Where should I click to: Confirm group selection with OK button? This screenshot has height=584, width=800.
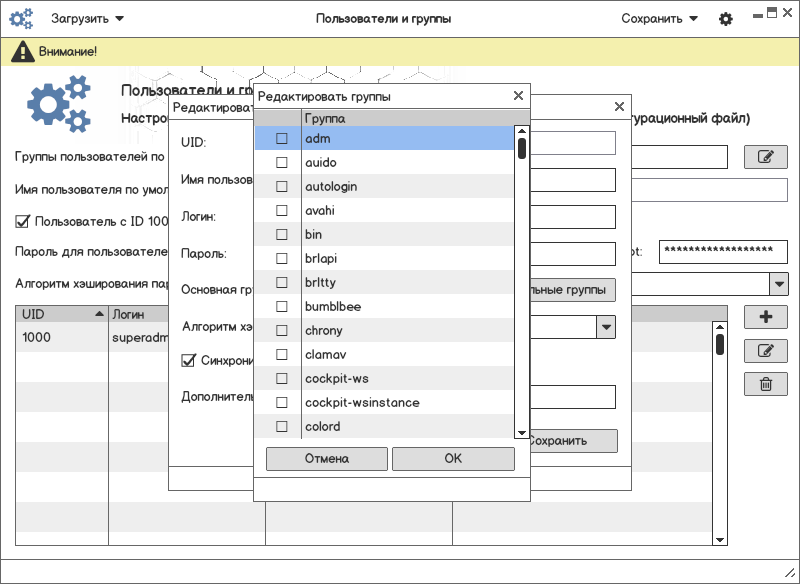click(453, 459)
